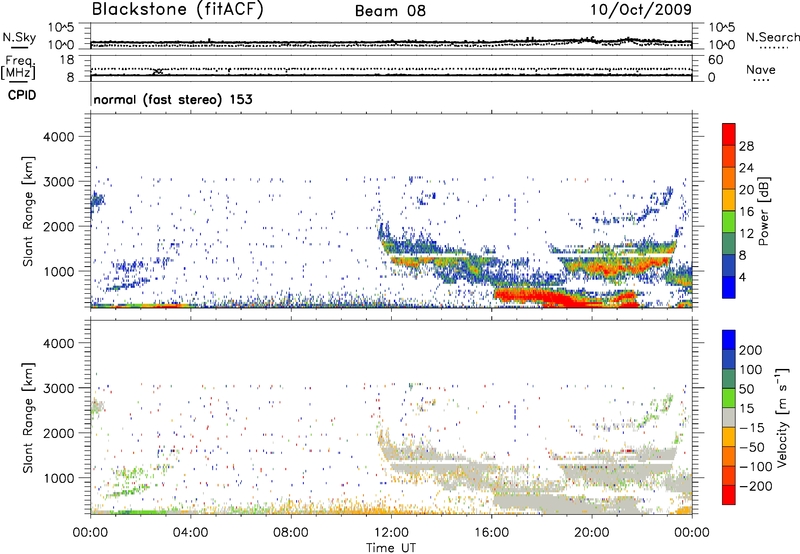Click the '16' label on power color bar
800x554 pixels.
tap(746, 212)
